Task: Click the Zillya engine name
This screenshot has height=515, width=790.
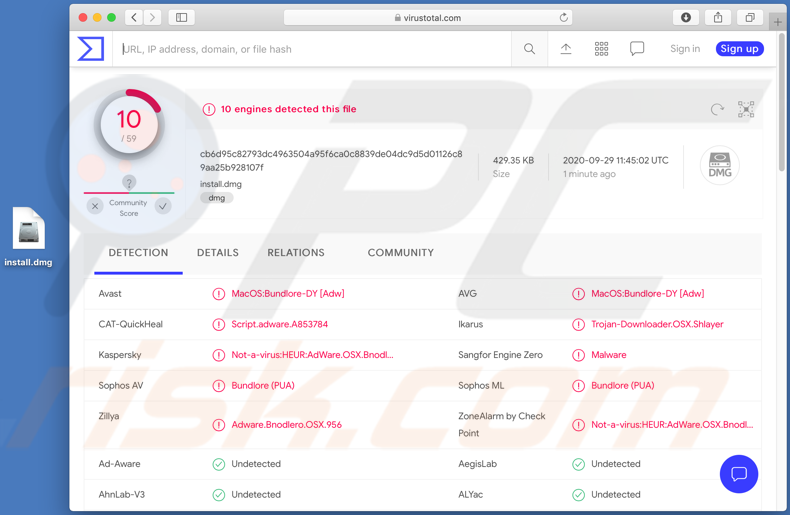Action: coord(109,416)
